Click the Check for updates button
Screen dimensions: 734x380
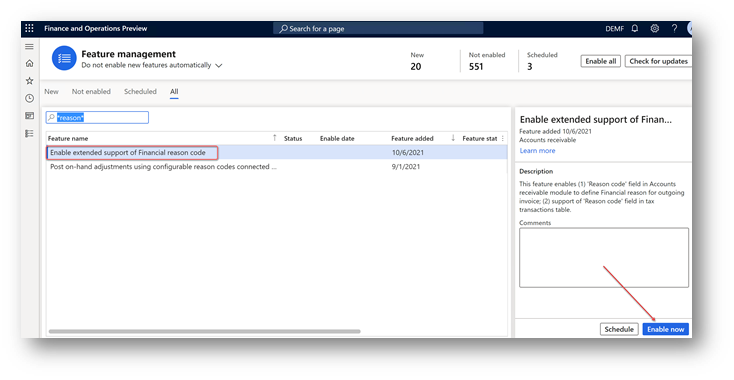tap(658, 61)
